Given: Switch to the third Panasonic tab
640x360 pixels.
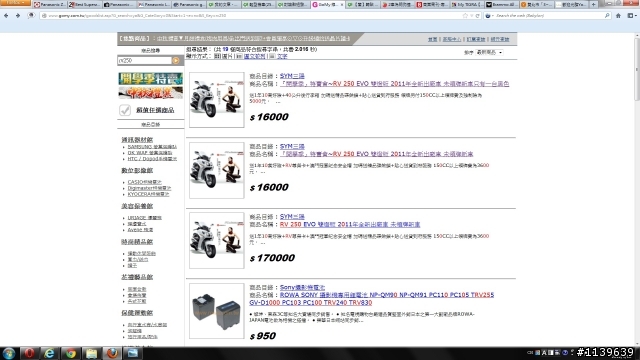Looking at the screenshot, I should pos(119,4).
